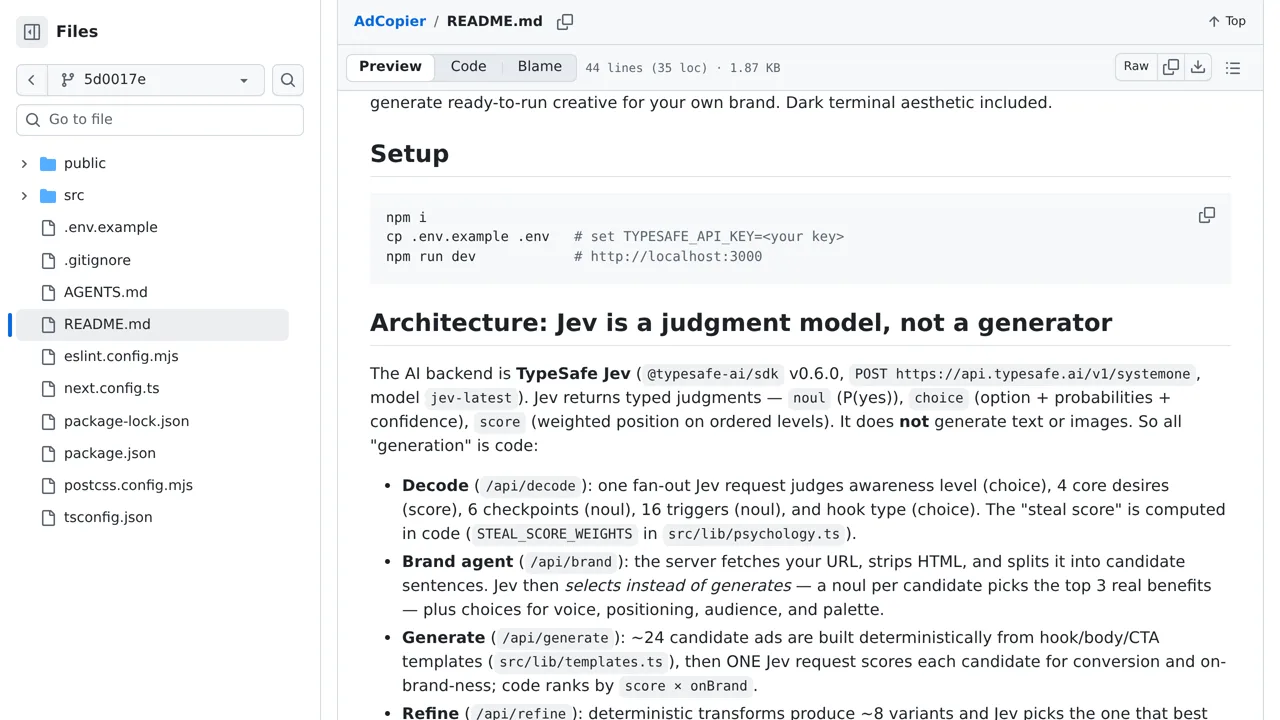This screenshot has height=720, width=1280.
Task: Click the Architecture section heading
Action: [741, 322]
